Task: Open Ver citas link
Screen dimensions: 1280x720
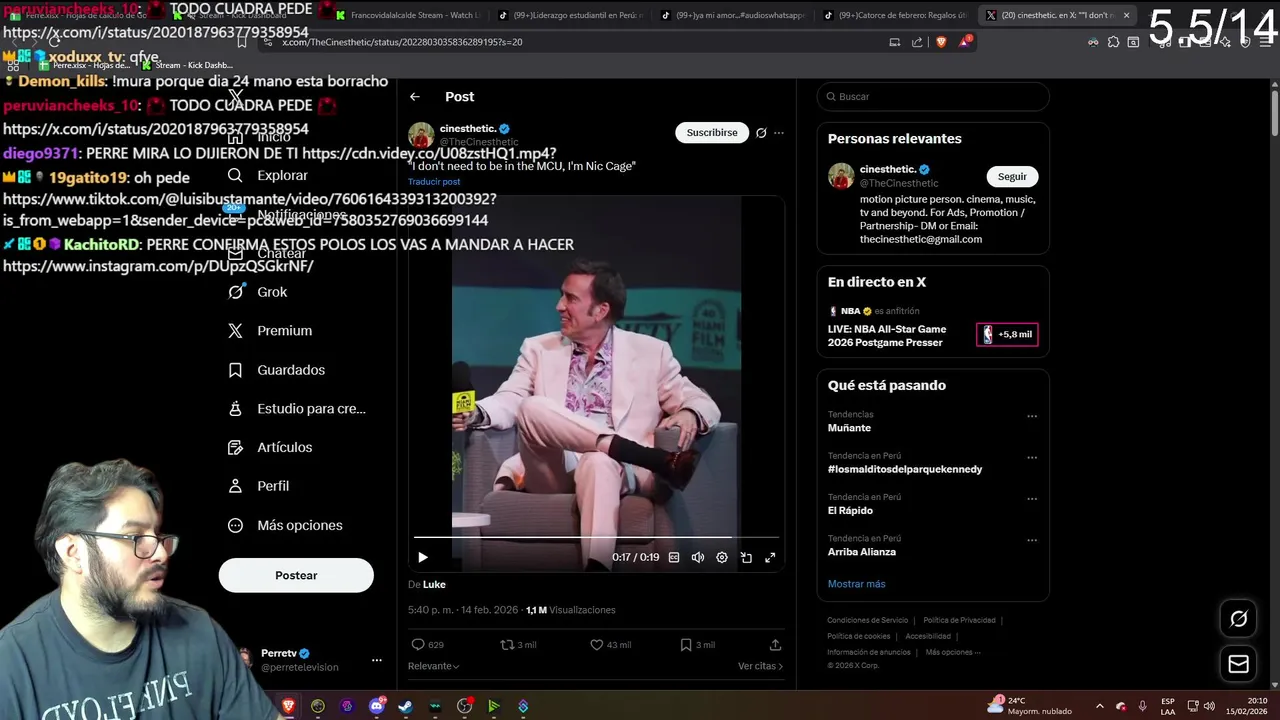Action: tap(760, 666)
